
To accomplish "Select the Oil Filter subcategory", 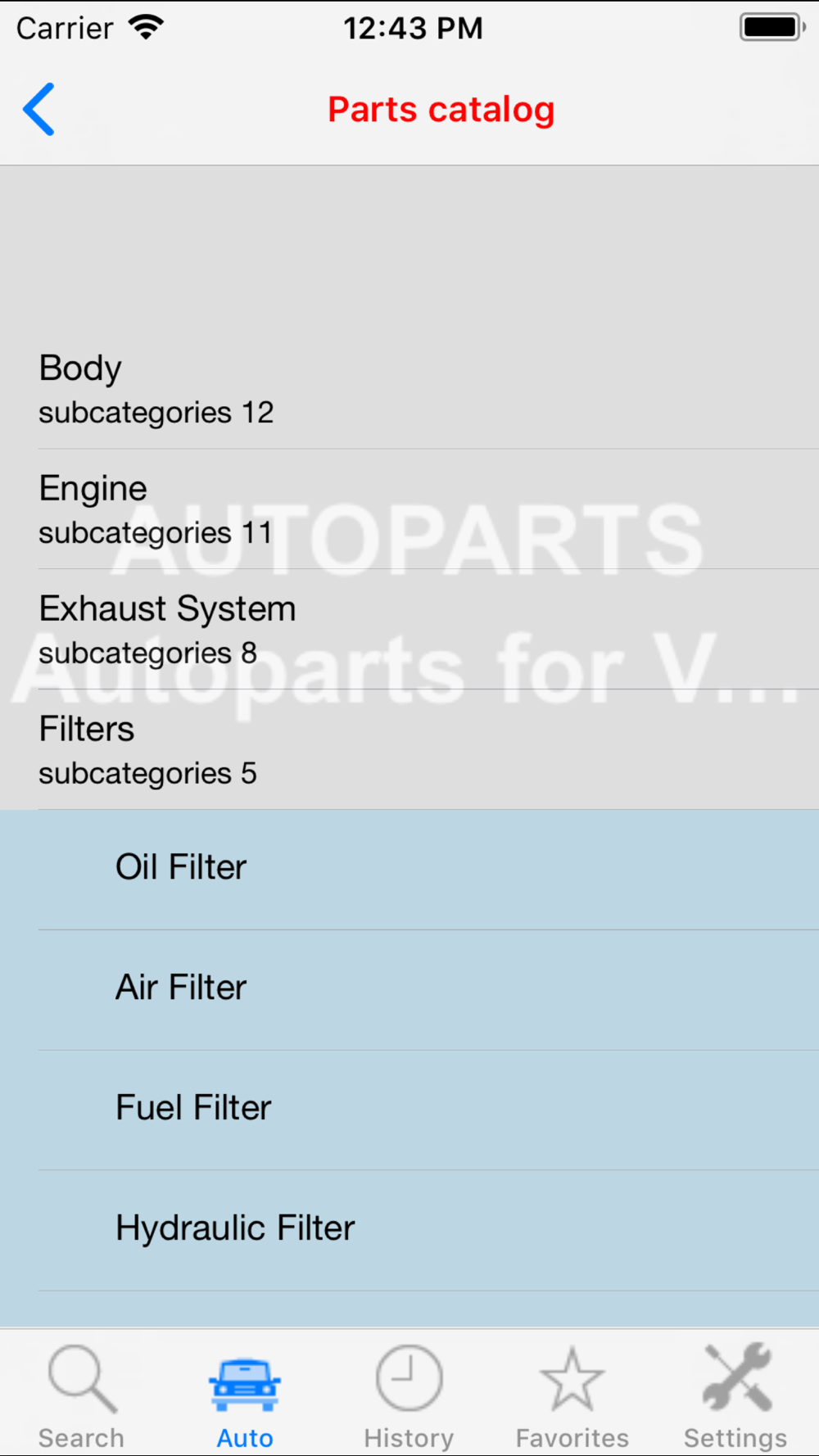I will pos(409,870).
